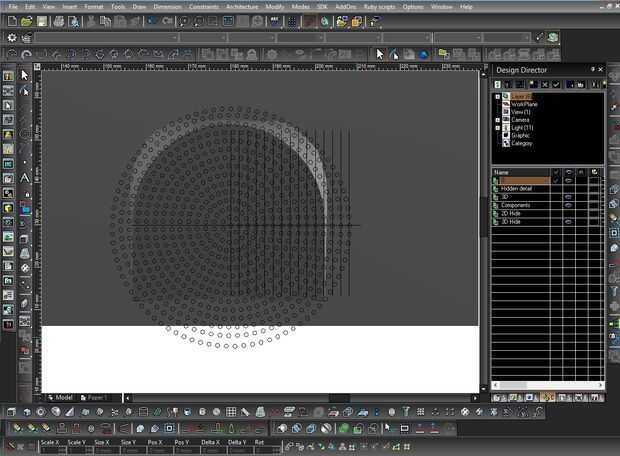Expand the Camera tree node

497,119
